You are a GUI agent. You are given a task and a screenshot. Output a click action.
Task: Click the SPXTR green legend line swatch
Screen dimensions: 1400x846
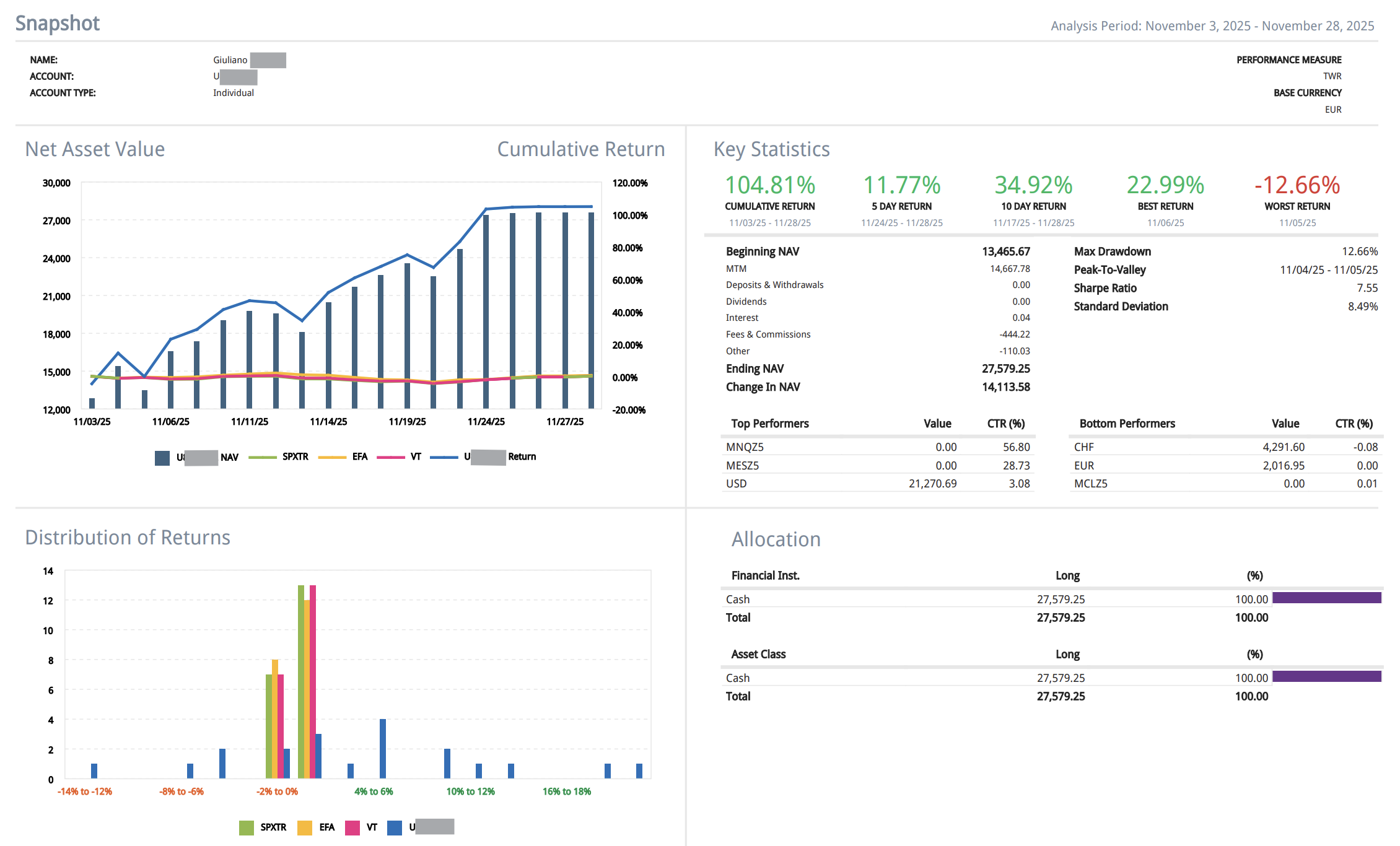click(262, 457)
